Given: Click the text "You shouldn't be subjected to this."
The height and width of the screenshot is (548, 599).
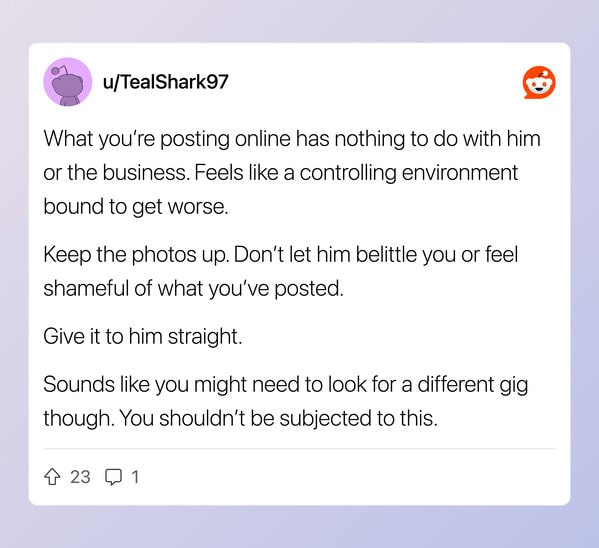Looking at the screenshot, I should (x=278, y=418).
